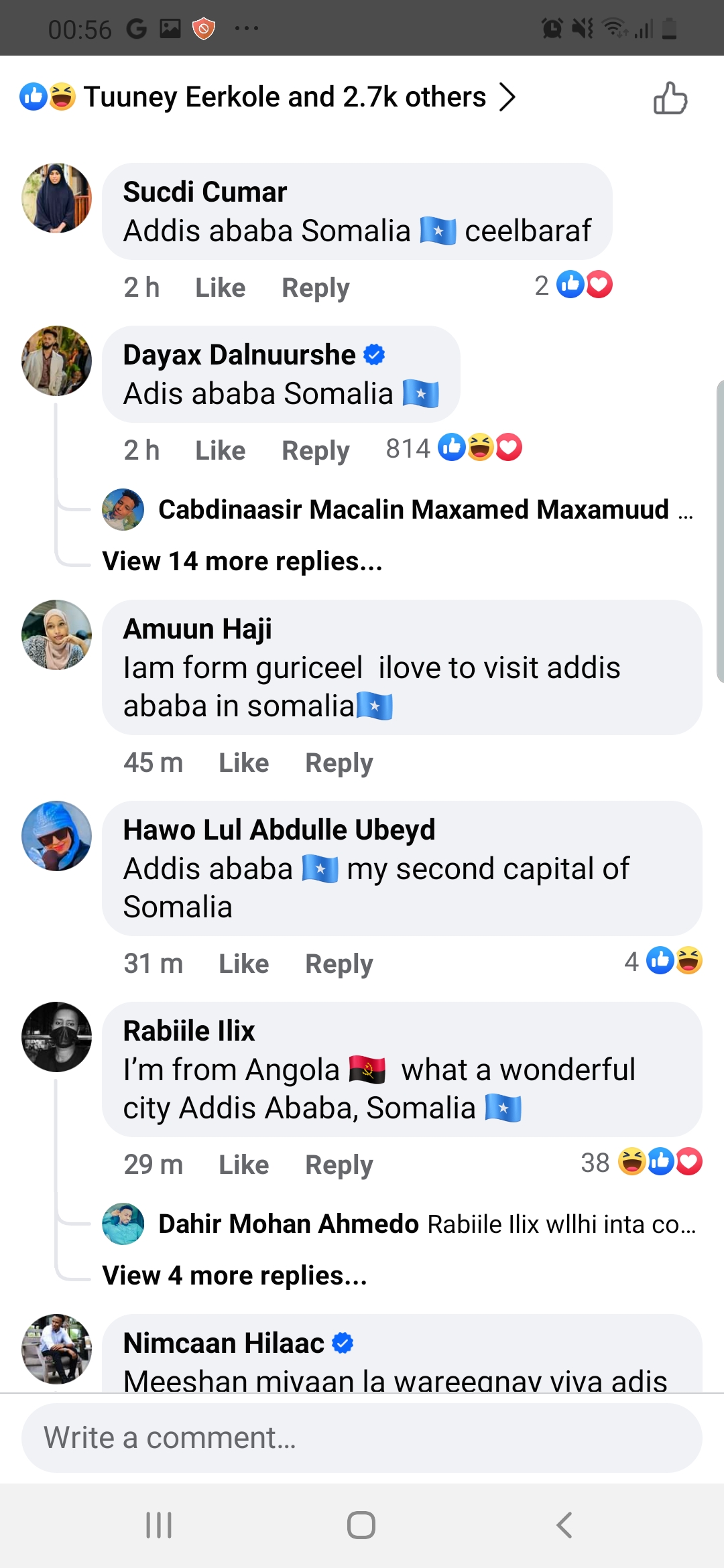724x1568 pixels.
Task: Tap the thumbs-up like icon at top right
Action: point(670,99)
